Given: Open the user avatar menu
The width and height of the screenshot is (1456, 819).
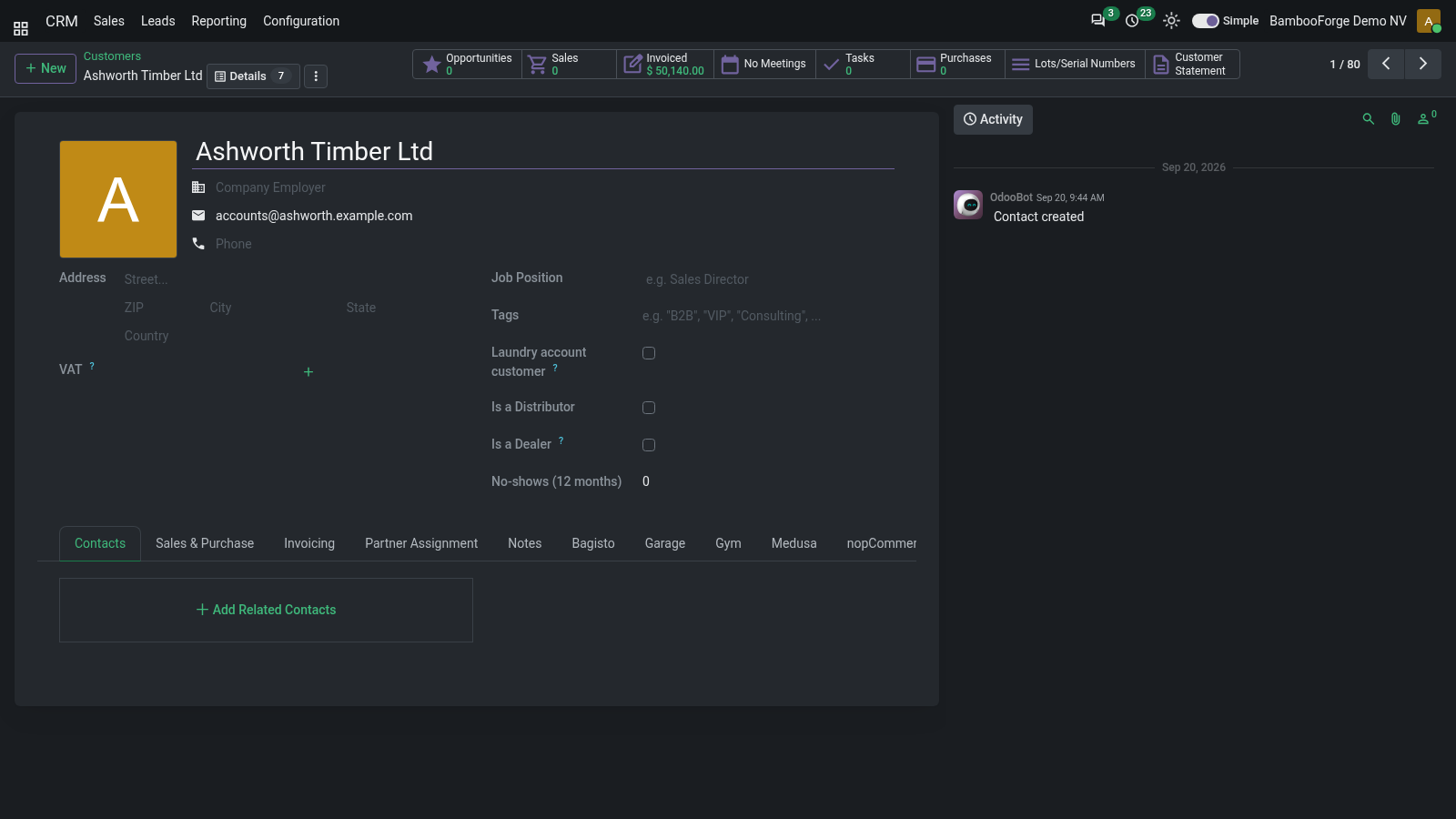Looking at the screenshot, I should click(x=1429, y=21).
